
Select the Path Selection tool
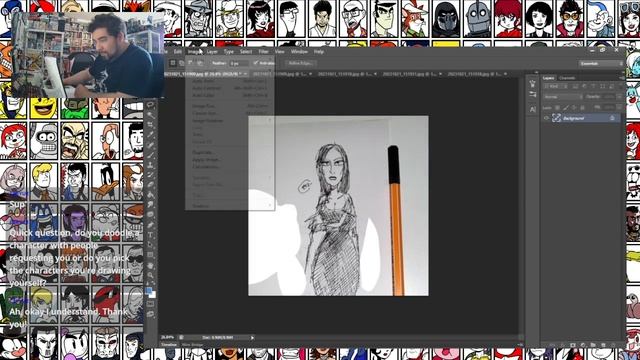[x=150, y=244]
